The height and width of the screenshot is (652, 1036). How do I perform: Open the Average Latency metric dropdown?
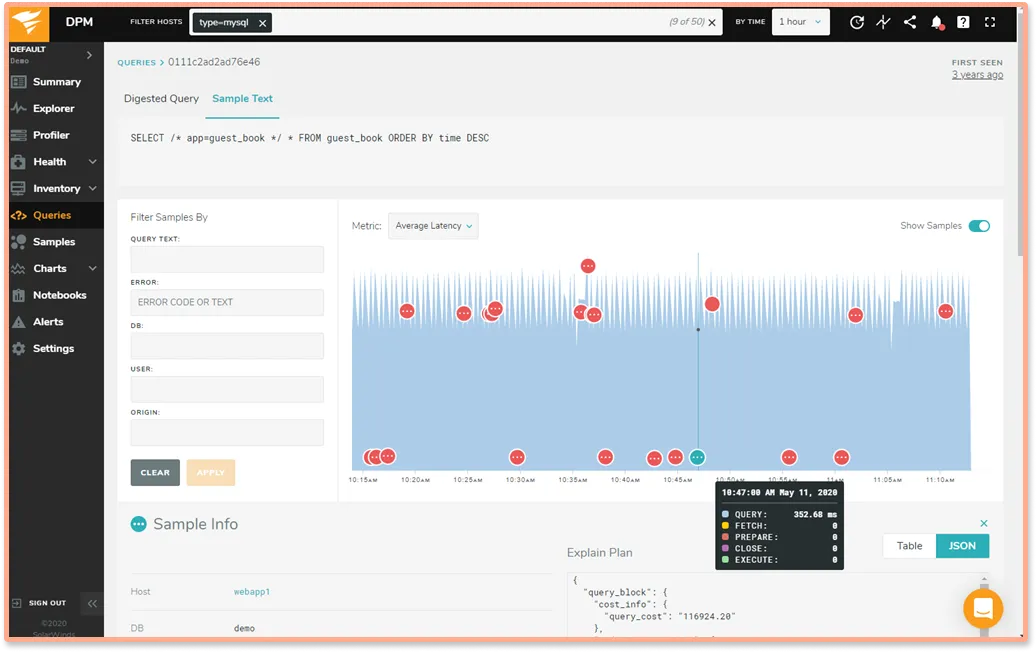(x=433, y=226)
